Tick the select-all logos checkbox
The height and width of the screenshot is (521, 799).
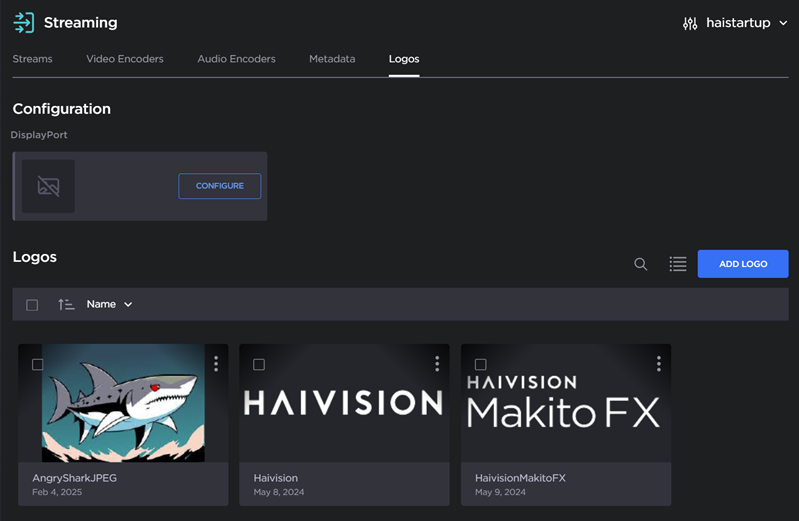(x=32, y=305)
